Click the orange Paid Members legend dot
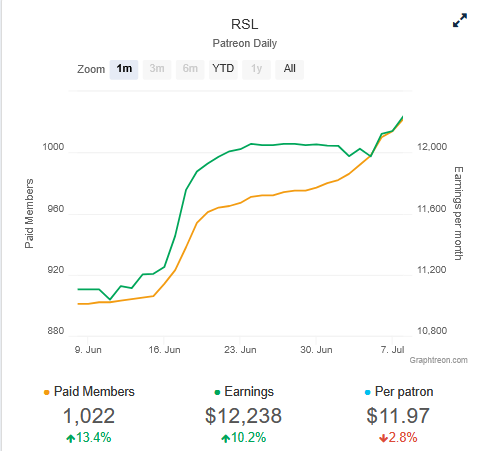Viewport: 480px width, 451px height. (47, 393)
